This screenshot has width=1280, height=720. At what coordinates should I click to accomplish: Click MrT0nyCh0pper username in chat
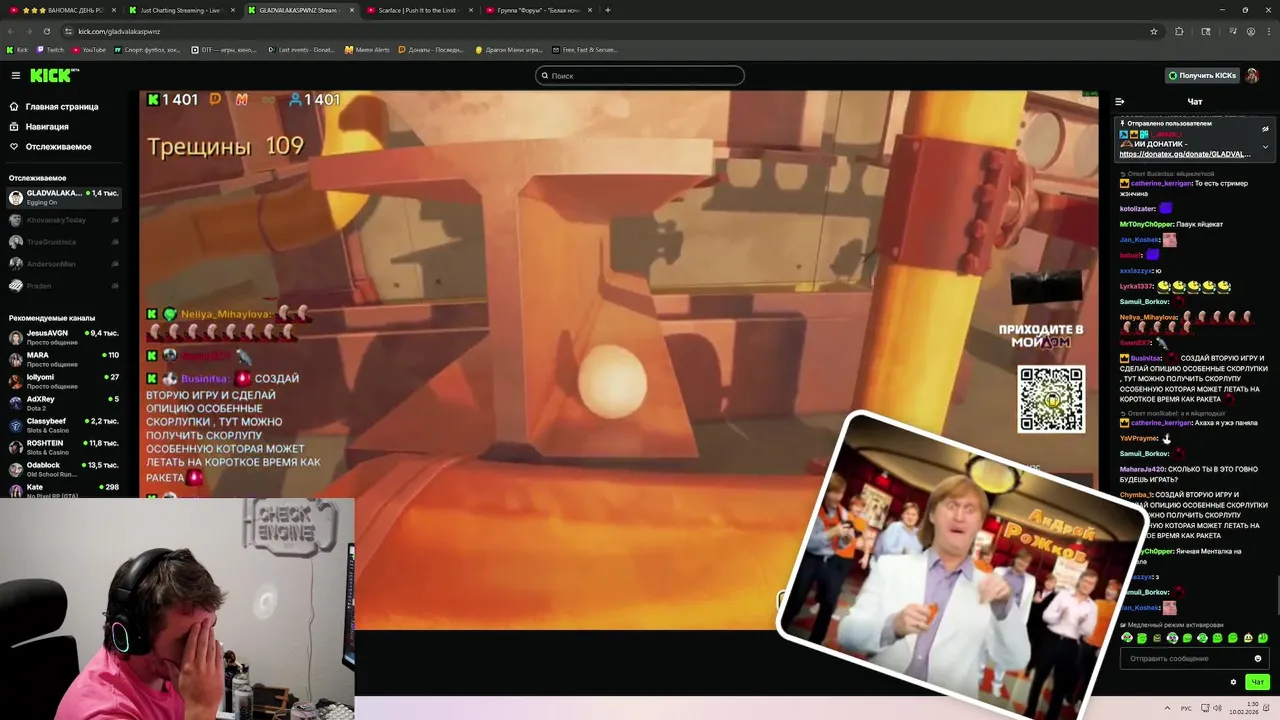point(1146,224)
